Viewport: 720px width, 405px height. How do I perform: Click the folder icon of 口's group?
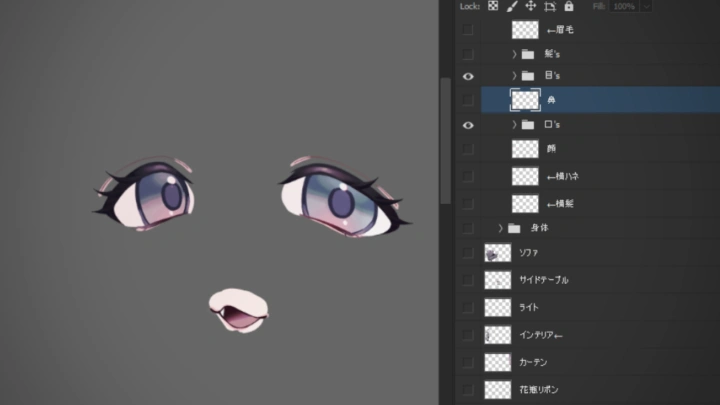pyautogui.click(x=528, y=125)
